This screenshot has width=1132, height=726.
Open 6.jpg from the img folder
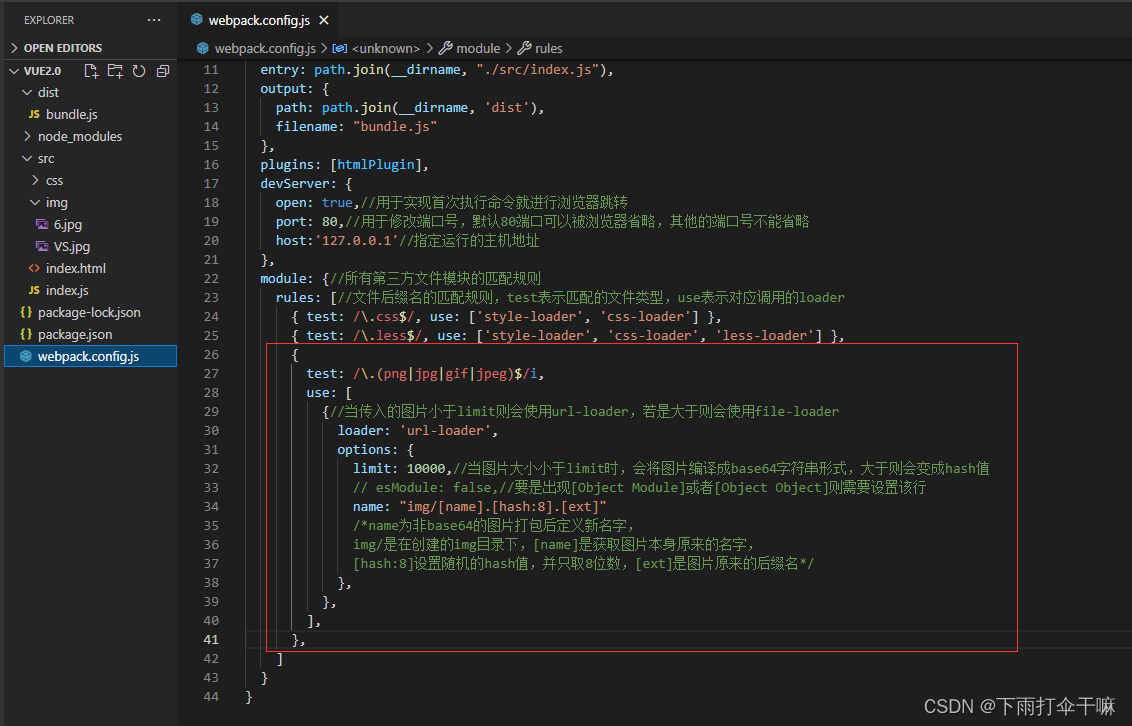(68, 224)
